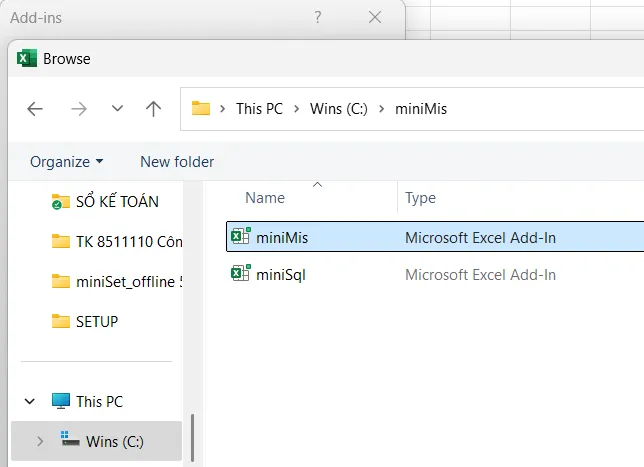Click Excel icon in Browse title bar

(27, 58)
